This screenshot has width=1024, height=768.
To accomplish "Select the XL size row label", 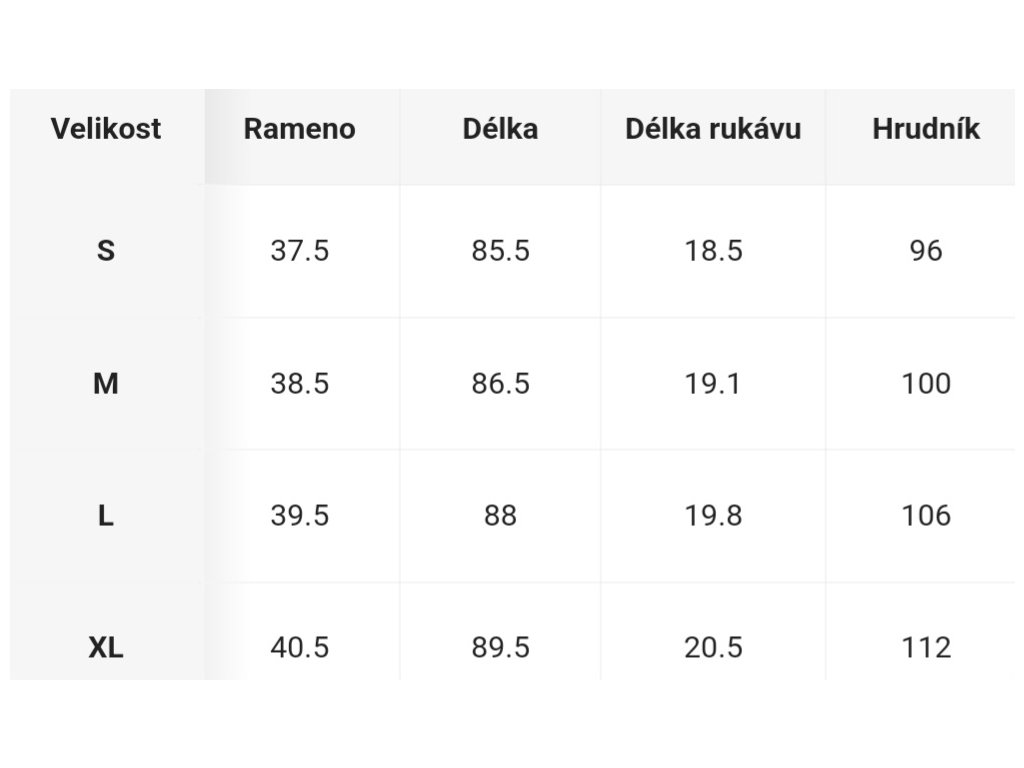I will tap(106, 648).
